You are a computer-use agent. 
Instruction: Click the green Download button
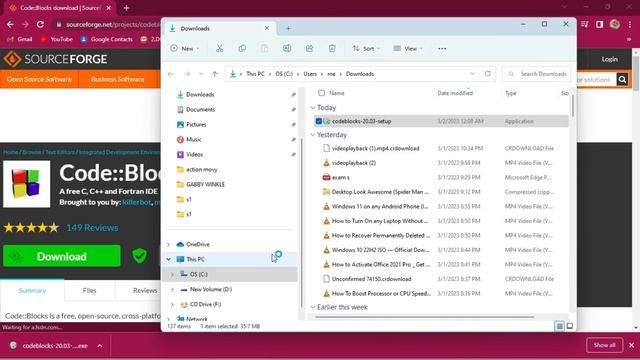[x=62, y=256]
